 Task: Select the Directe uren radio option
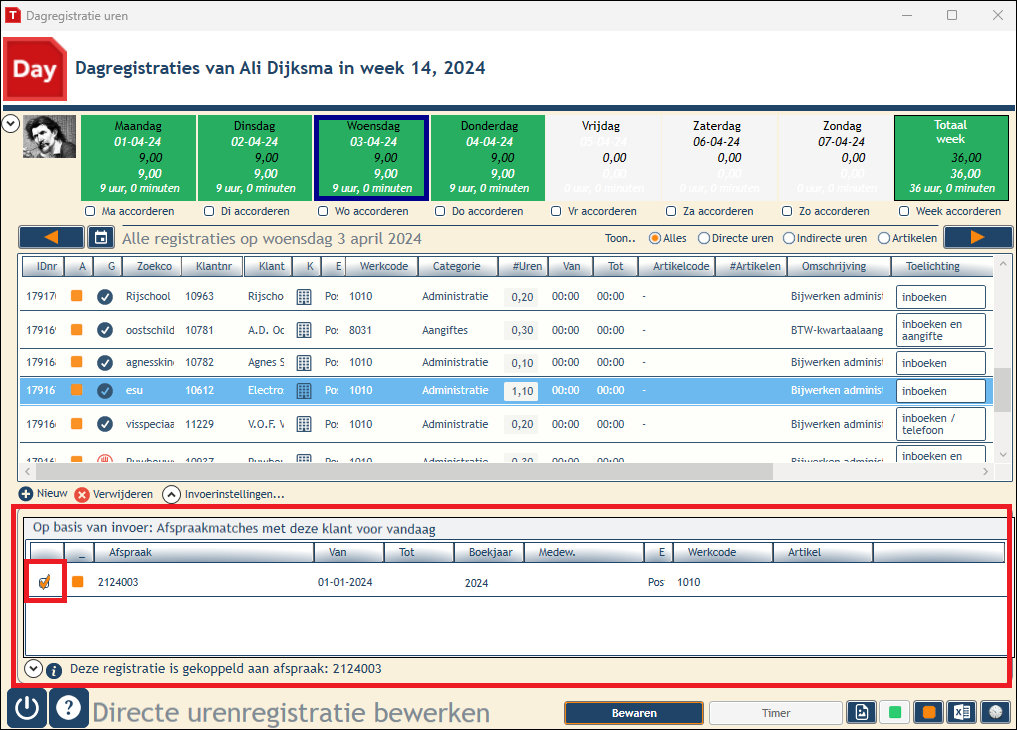(x=704, y=239)
